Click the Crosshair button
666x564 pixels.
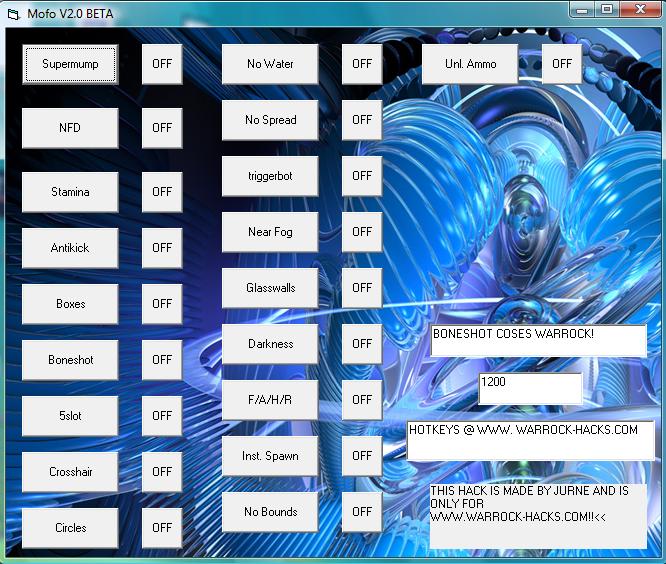click(x=70, y=472)
